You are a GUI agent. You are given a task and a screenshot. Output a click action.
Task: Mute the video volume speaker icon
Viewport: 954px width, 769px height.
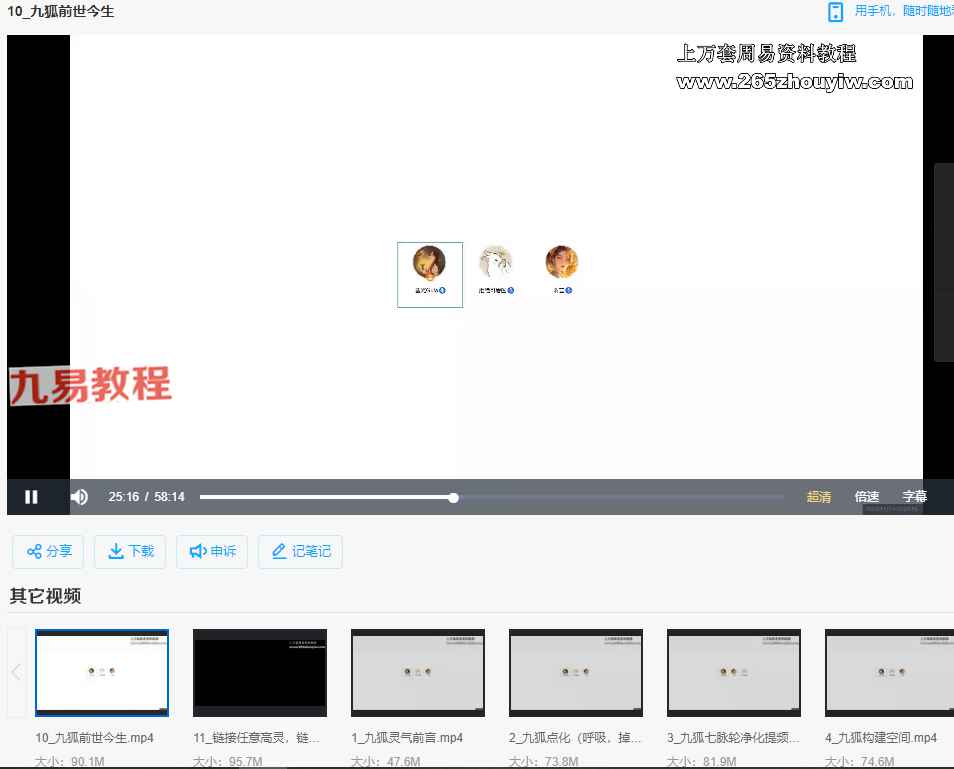tap(79, 497)
